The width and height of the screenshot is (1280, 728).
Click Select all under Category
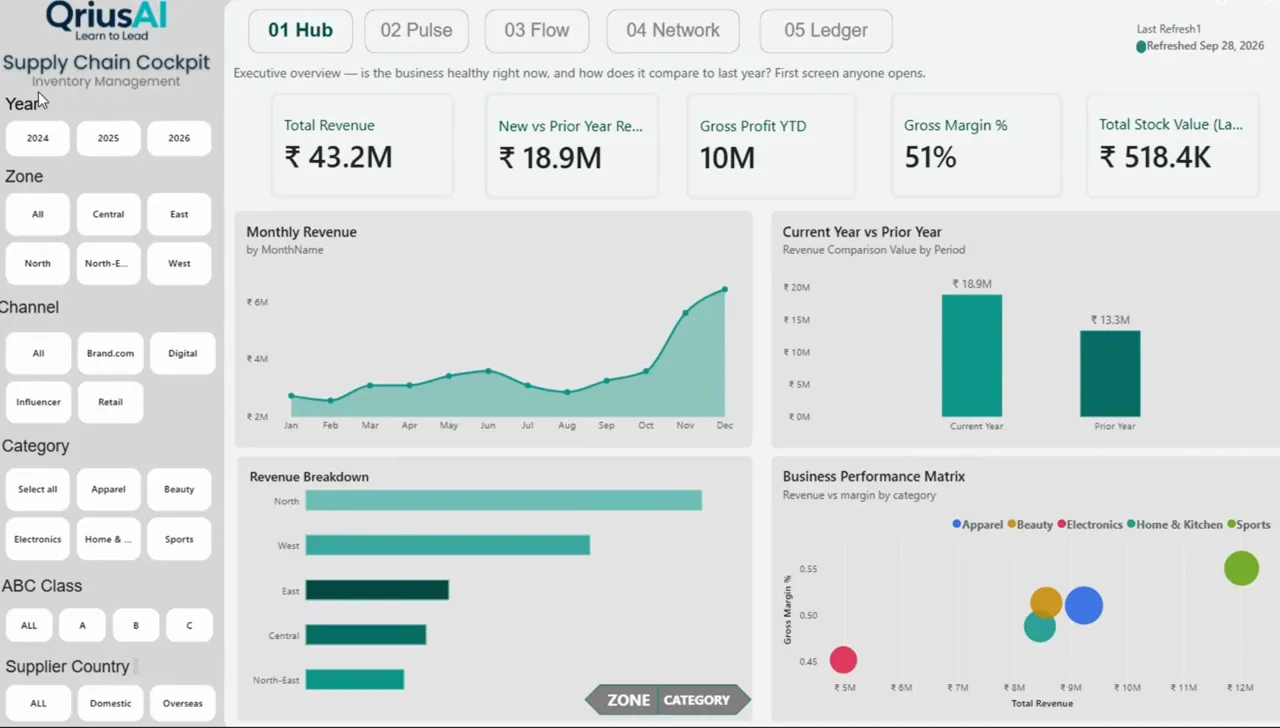[38, 489]
